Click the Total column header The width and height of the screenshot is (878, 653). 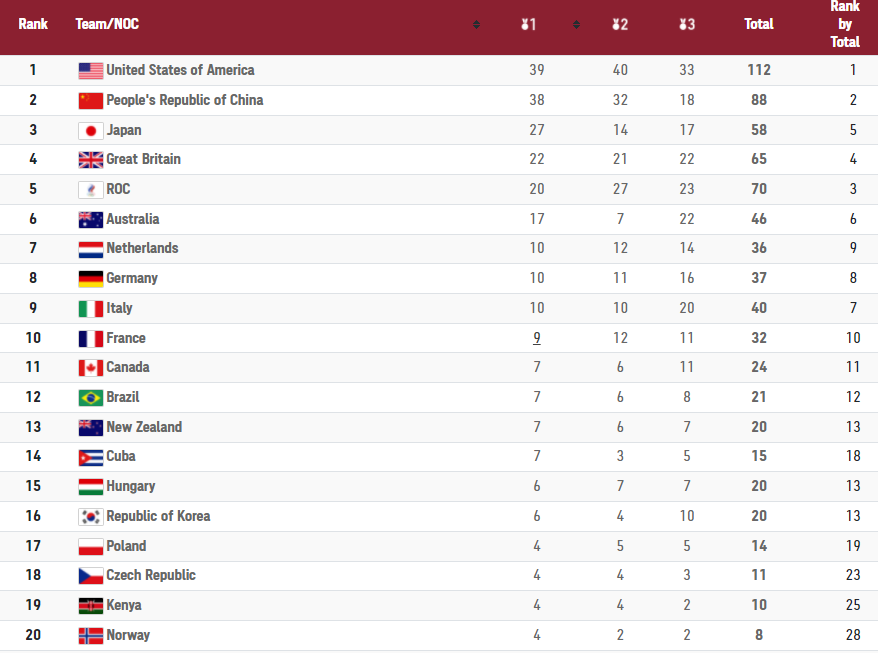coord(759,24)
